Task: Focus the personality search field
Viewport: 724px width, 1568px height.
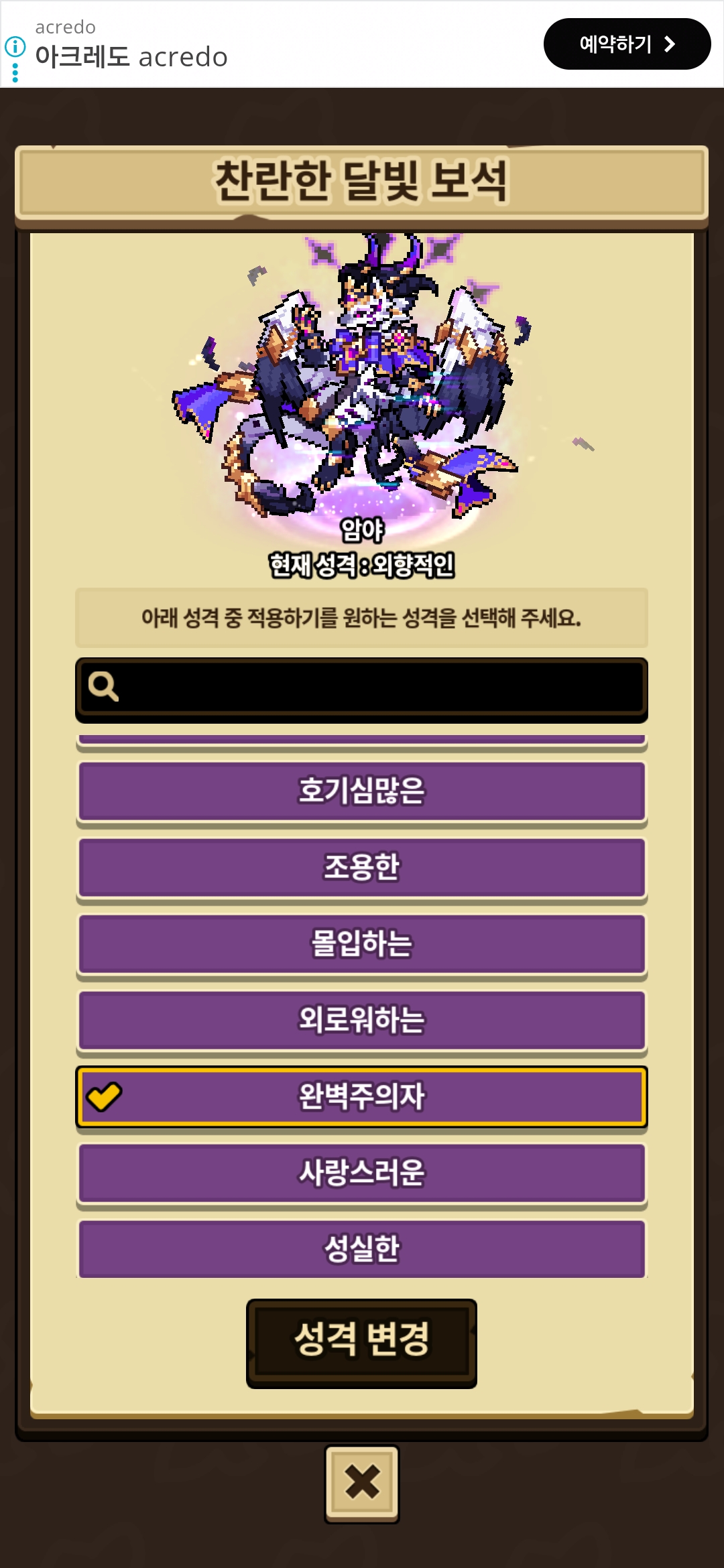Action: [x=362, y=688]
